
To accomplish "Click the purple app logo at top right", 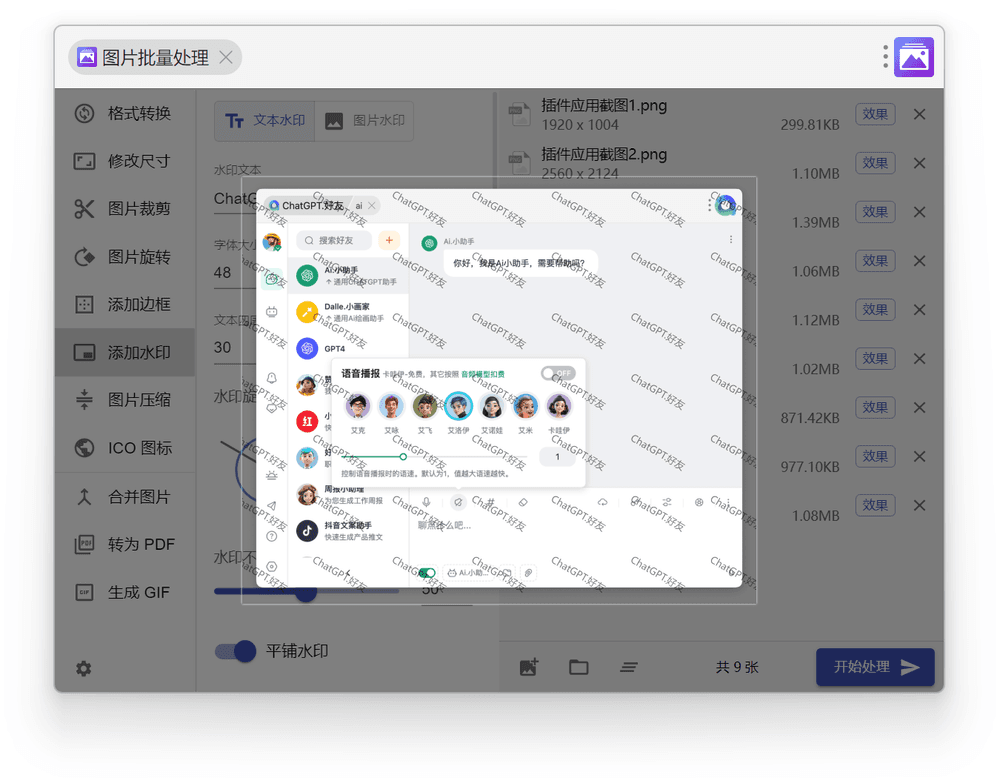I will pyautogui.click(x=914, y=57).
